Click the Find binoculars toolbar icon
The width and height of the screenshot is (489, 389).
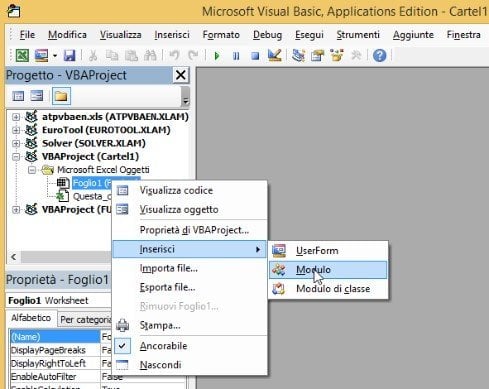pos(150,55)
